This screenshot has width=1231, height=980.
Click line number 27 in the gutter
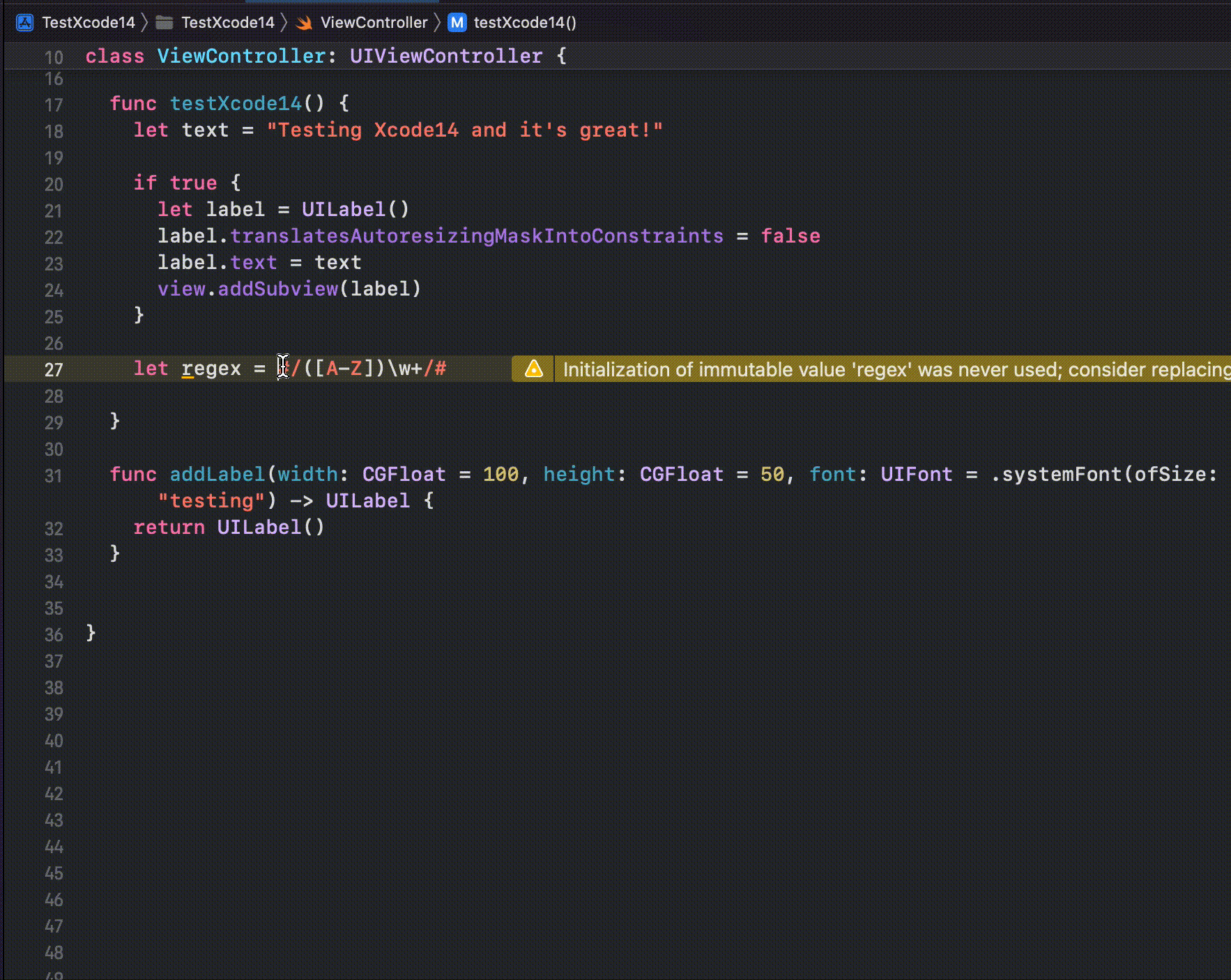point(54,369)
